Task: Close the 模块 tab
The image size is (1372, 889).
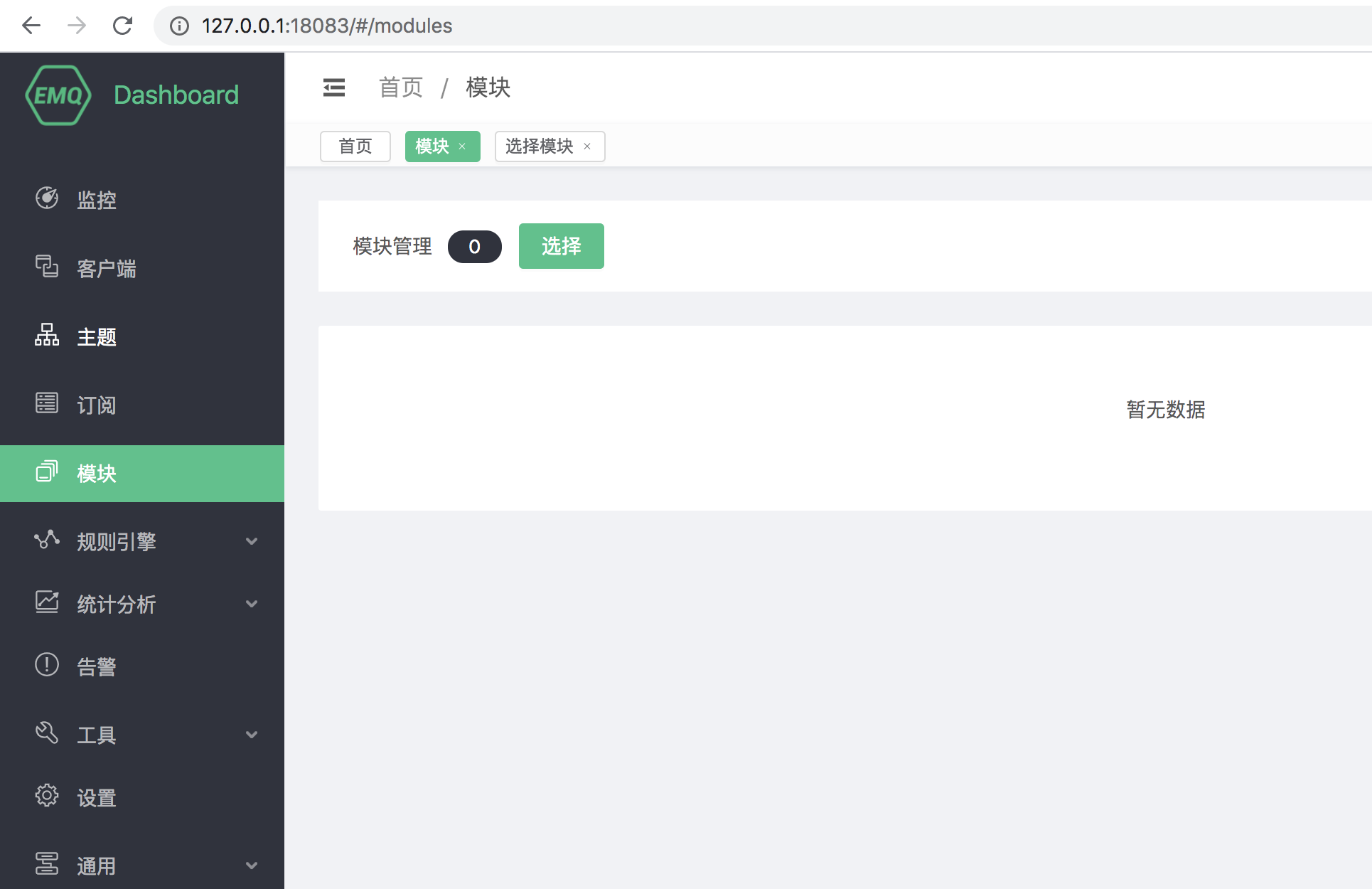Action: (x=462, y=147)
